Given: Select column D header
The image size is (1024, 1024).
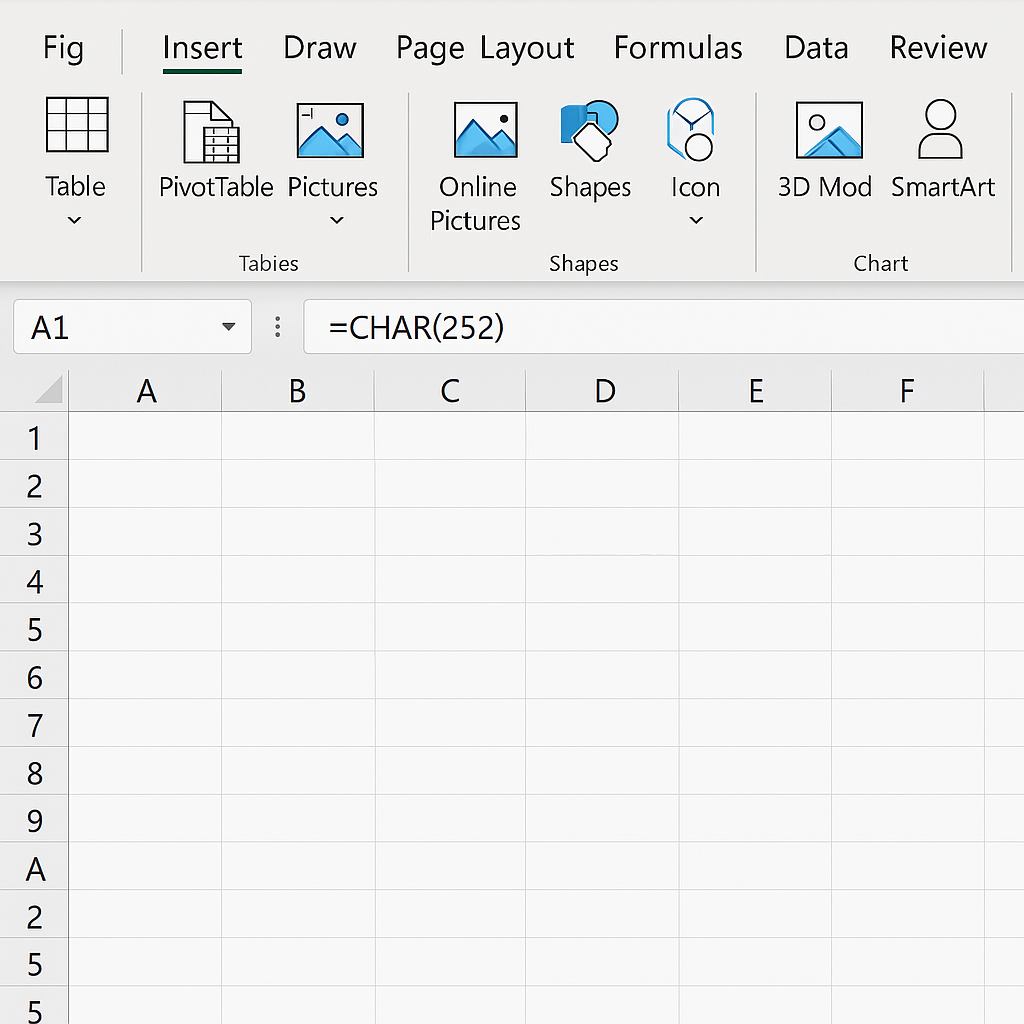Looking at the screenshot, I should (x=604, y=391).
